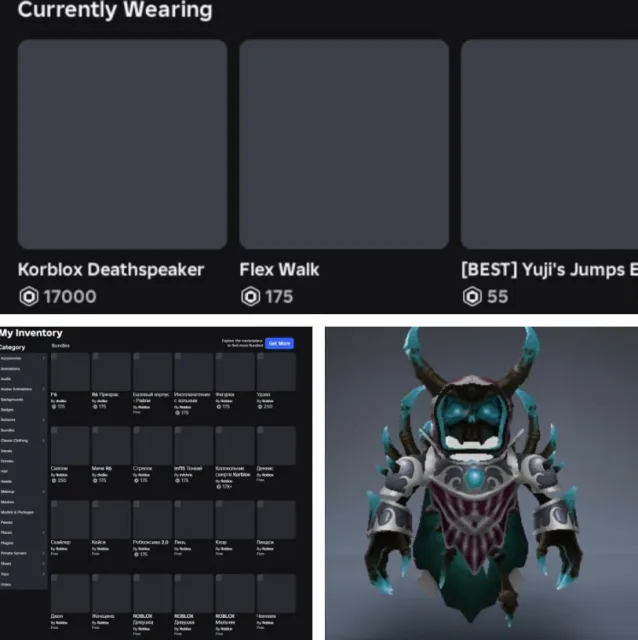
Task: Expand the Makeup category chevron
Action: coord(44,492)
